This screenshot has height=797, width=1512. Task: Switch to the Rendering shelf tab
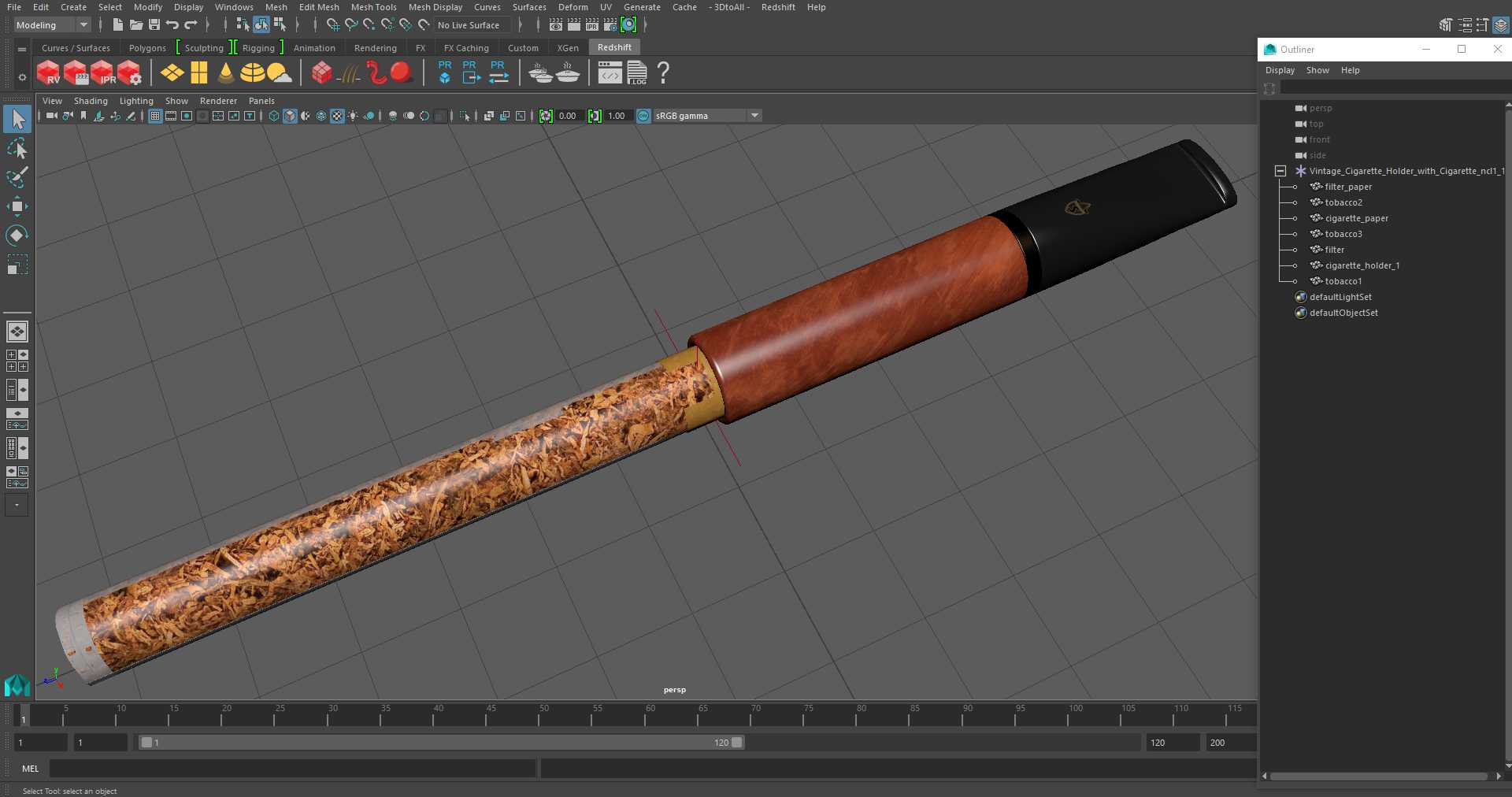375,48
